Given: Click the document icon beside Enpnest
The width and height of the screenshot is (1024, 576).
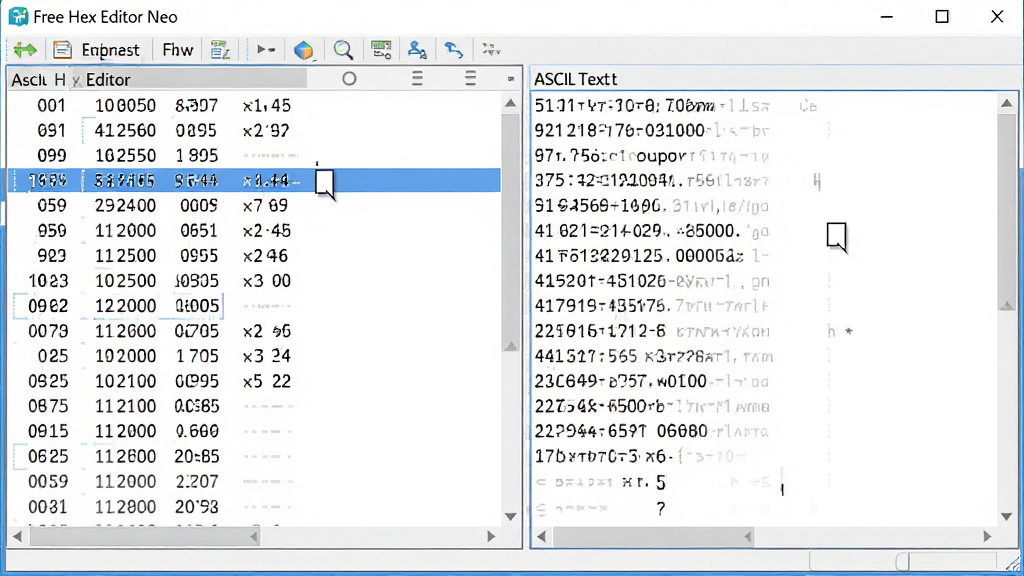Looking at the screenshot, I should point(62,50).
